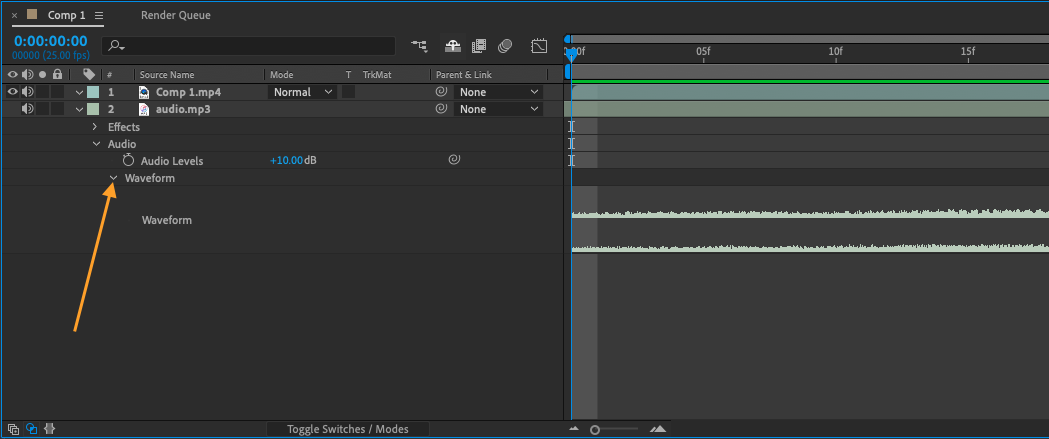Image resolution: width=1049 pixels, height=439 pixels.
Task: Open the Normal blending mode dropdown
Action: point(304,92)
